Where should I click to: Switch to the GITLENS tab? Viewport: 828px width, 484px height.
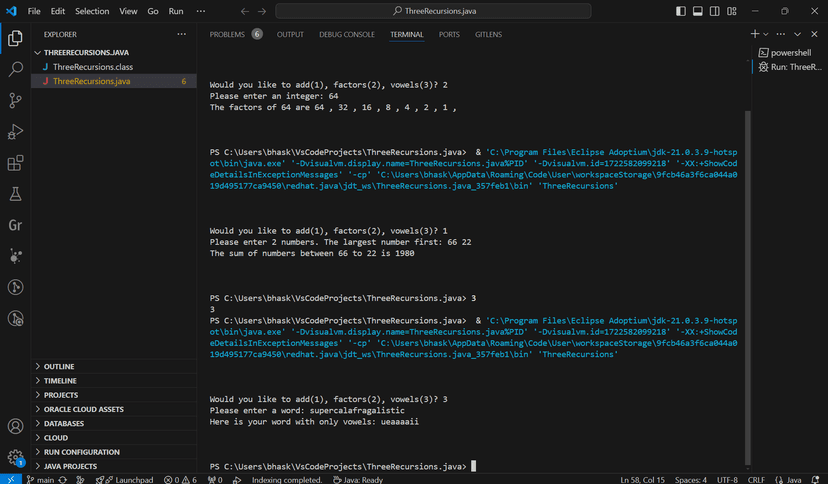[x=488, y=34]
